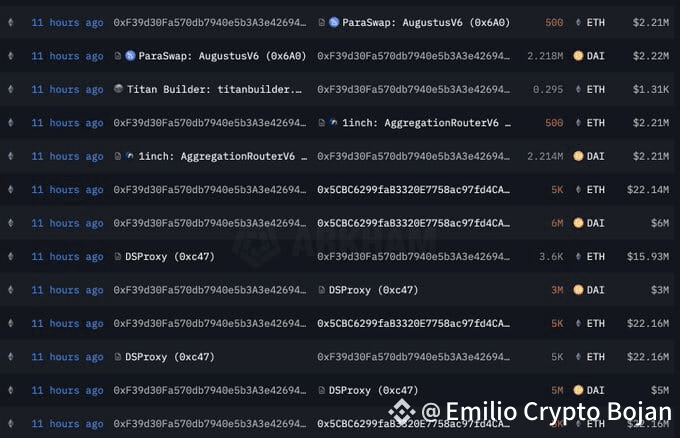
Task: Click the contract document icon before first DSProxy sender
Action: point(118,256)
